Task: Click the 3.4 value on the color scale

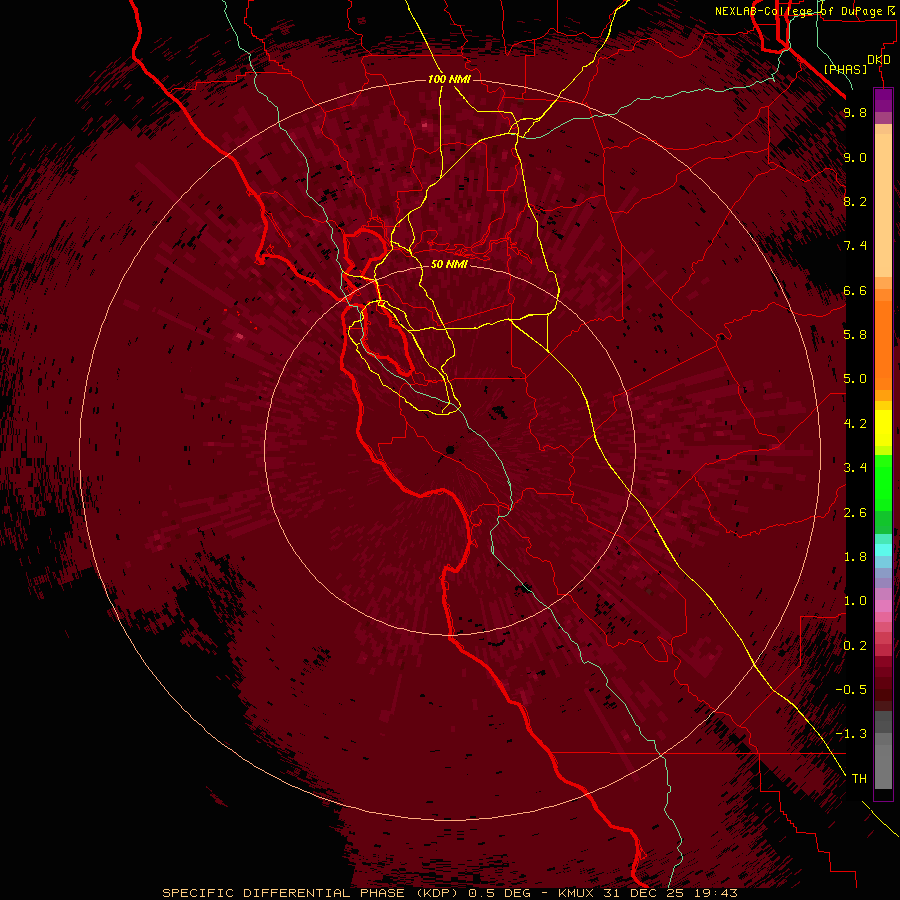Action: coord(855,468)
